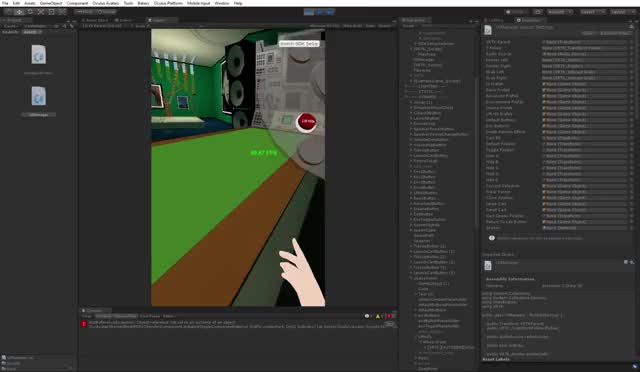
Task: Open the Account dropdown
Action: [x=560, y=12]
